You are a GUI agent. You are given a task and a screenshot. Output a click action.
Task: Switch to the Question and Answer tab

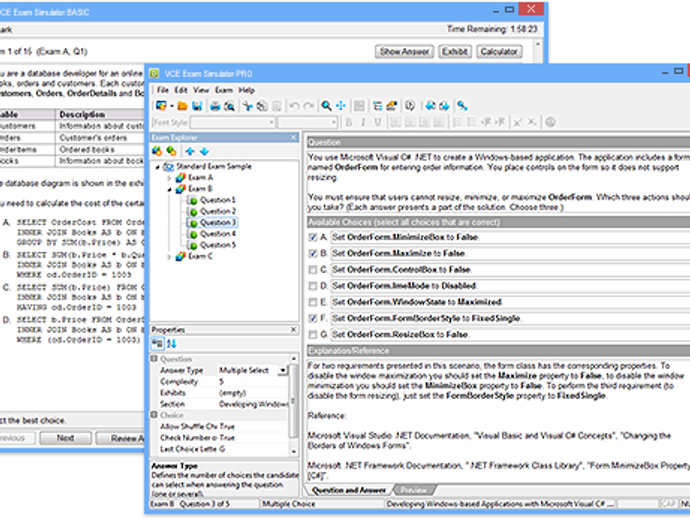[349, 490]
